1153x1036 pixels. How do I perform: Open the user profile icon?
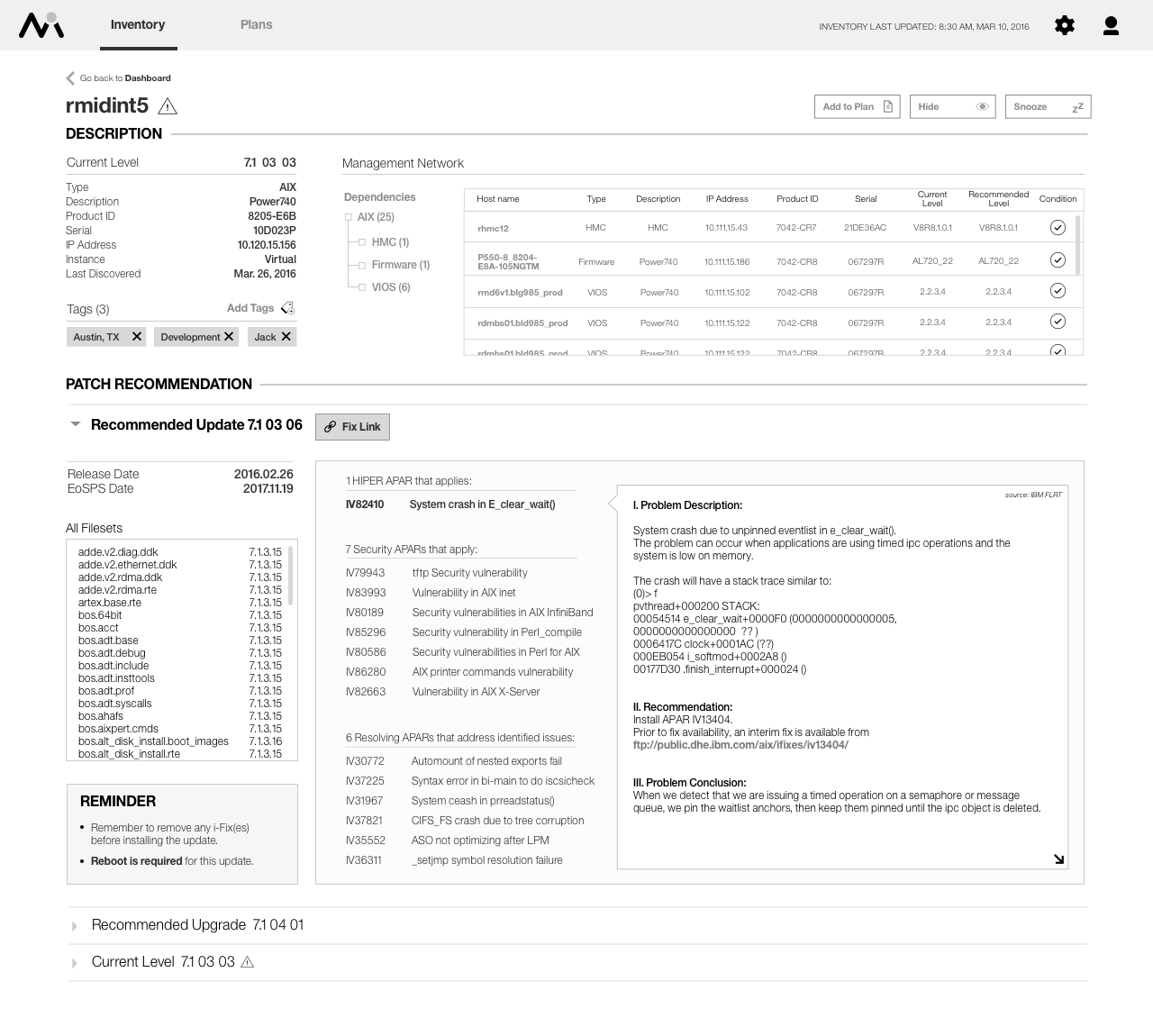click(x=1112, y=25)
